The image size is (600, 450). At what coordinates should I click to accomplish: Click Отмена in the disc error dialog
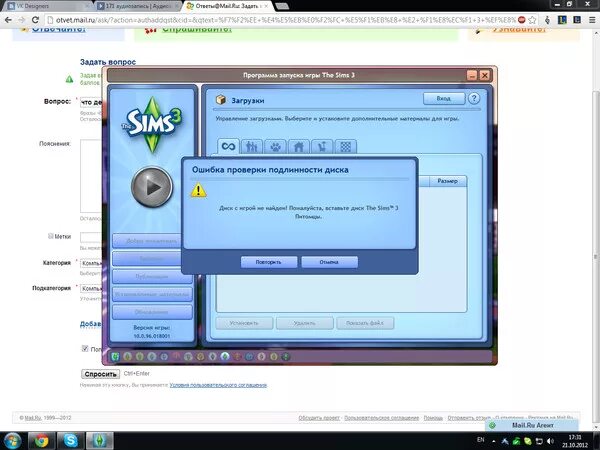(329, 262)
